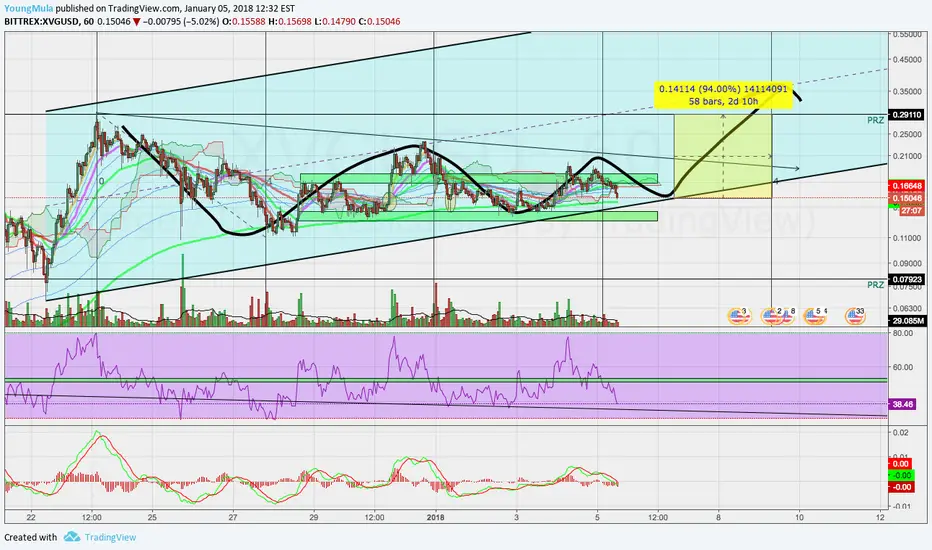
Task: Click the red 0.16648 price label
Action: pos(906,186)
